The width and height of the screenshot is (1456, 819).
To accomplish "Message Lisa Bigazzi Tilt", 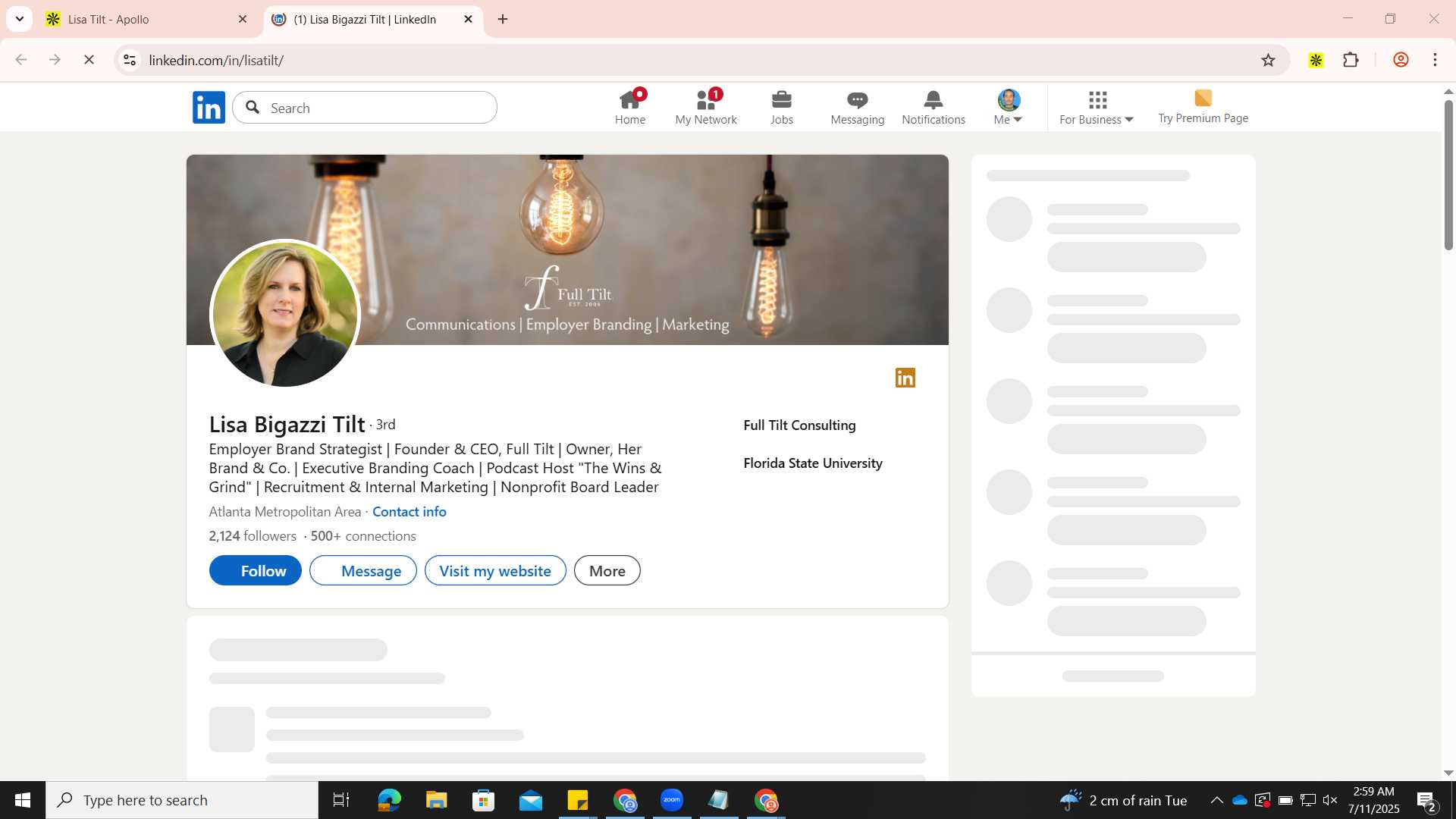I will point(363,571).
